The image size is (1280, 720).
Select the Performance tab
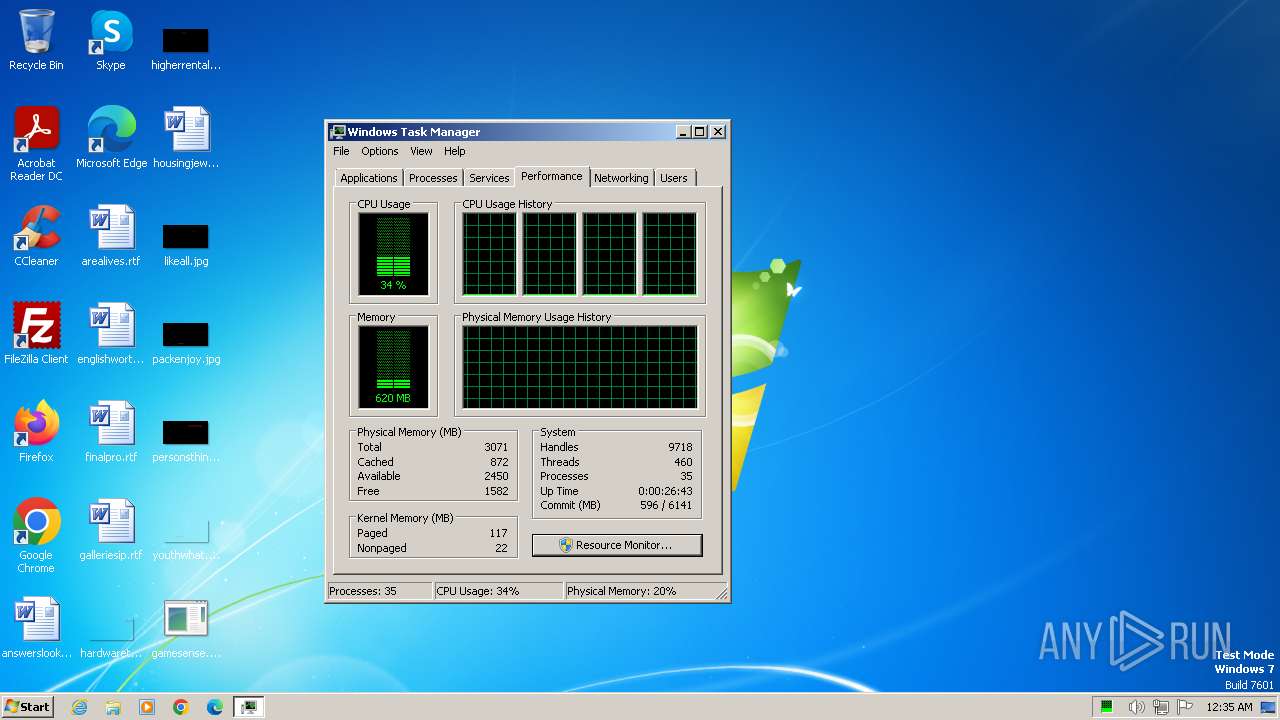click(552, 176)
